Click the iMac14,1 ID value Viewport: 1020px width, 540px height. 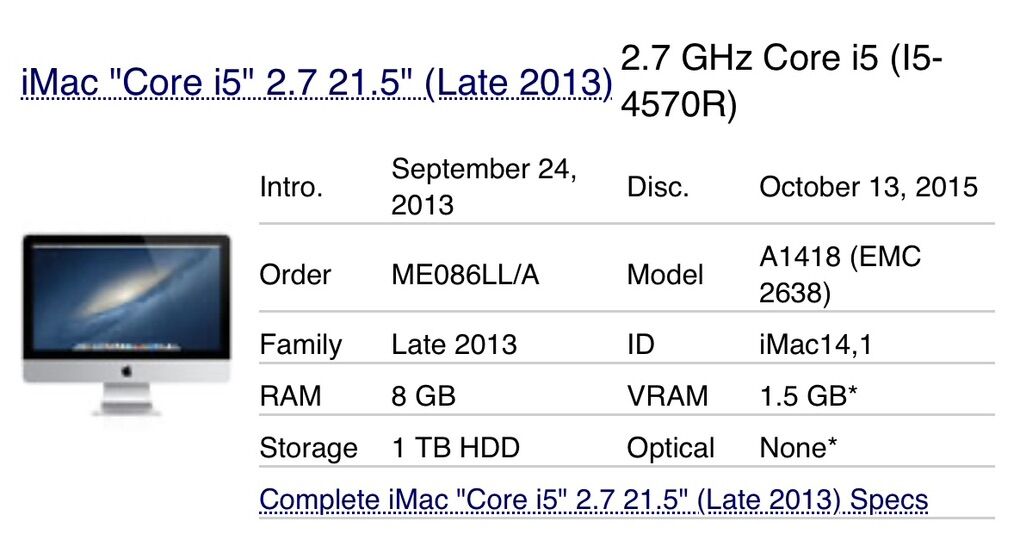tap(817, 345)
